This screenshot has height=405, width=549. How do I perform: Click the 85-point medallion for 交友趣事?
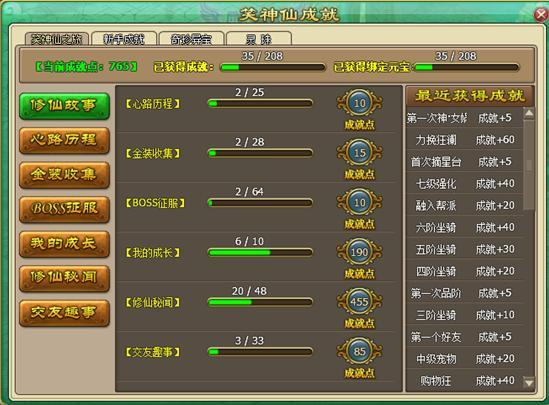[360, 351]
